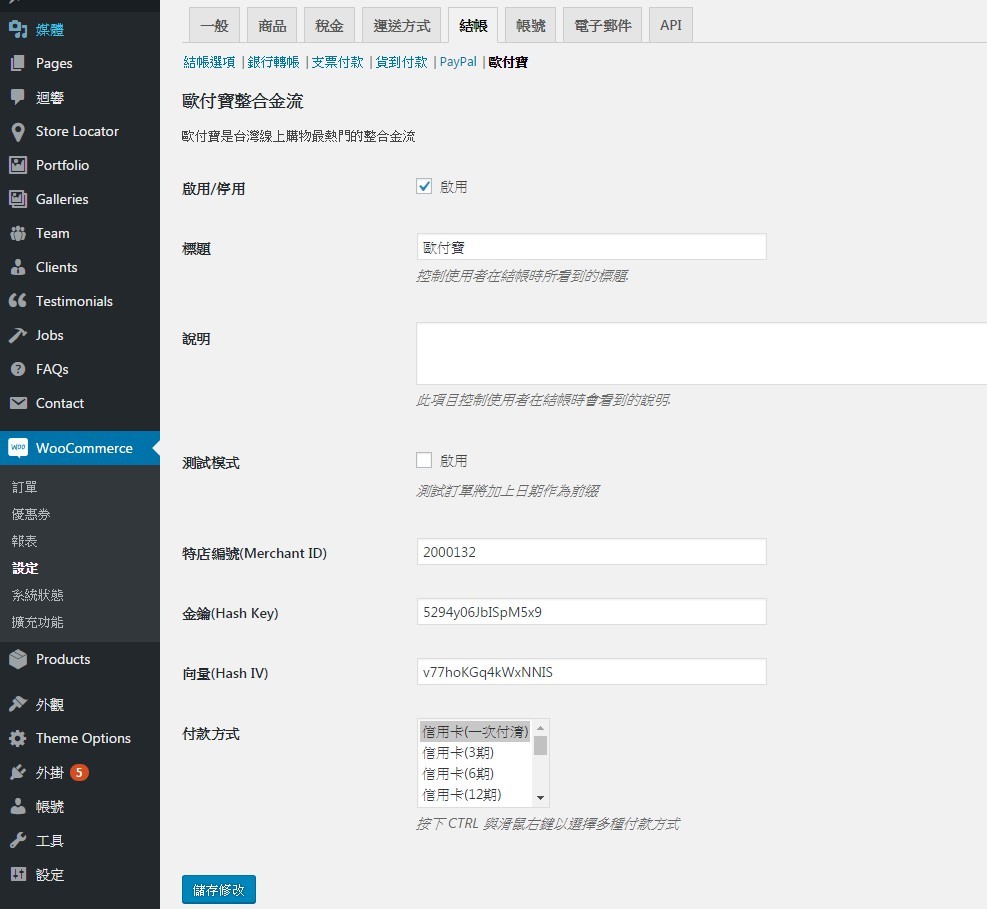
Task: Open the 結帳 checkout tab
Action: [x=473, y=25]
